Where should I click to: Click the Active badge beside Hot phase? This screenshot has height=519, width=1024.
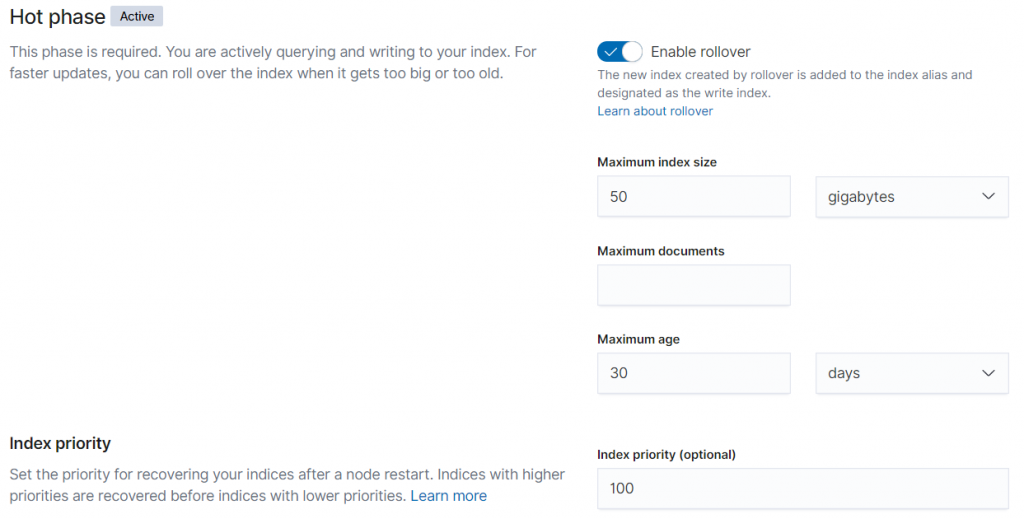coord(137,17)
